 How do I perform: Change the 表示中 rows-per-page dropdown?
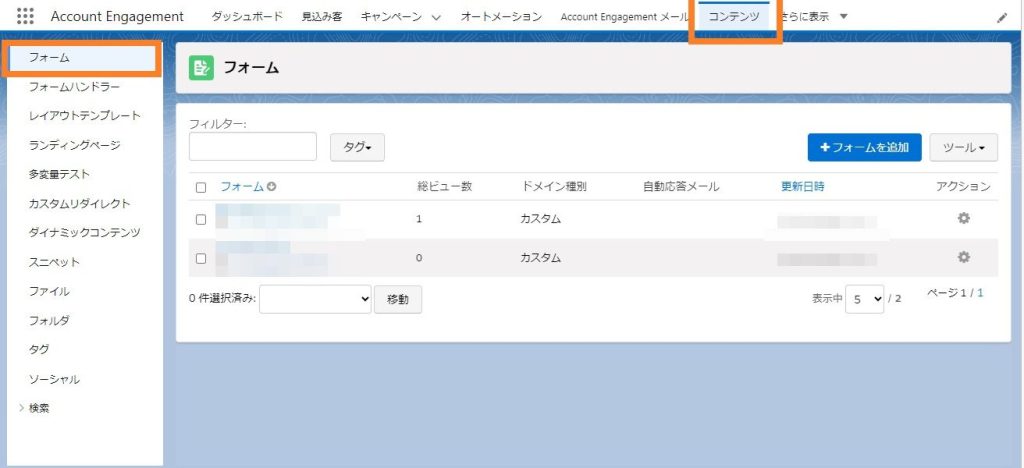pos(865,299)
